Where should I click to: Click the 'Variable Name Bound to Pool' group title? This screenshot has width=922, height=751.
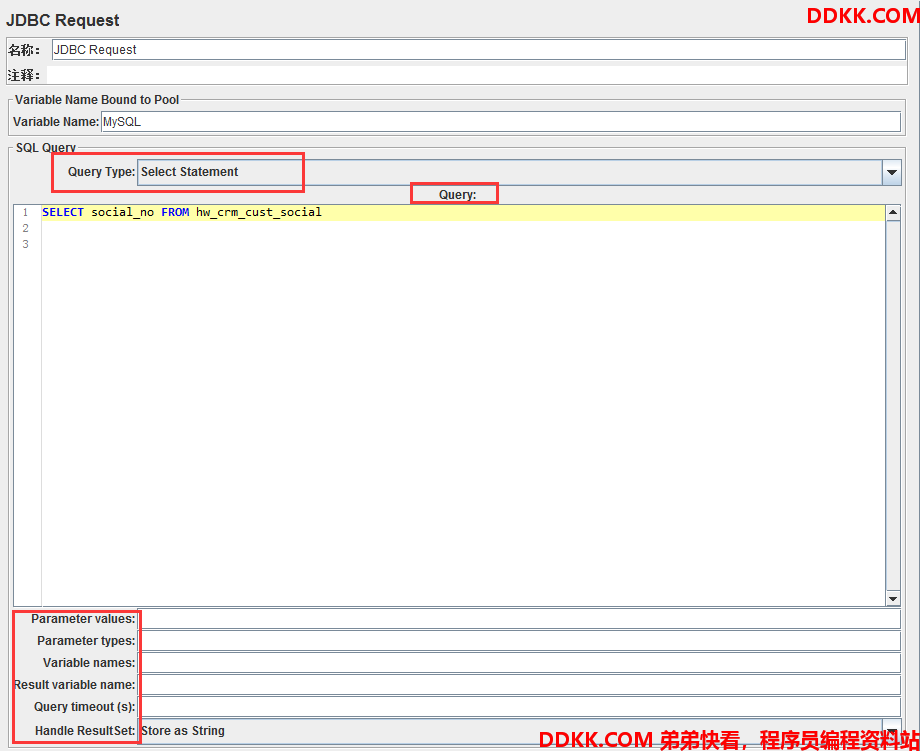pos(97,99)
